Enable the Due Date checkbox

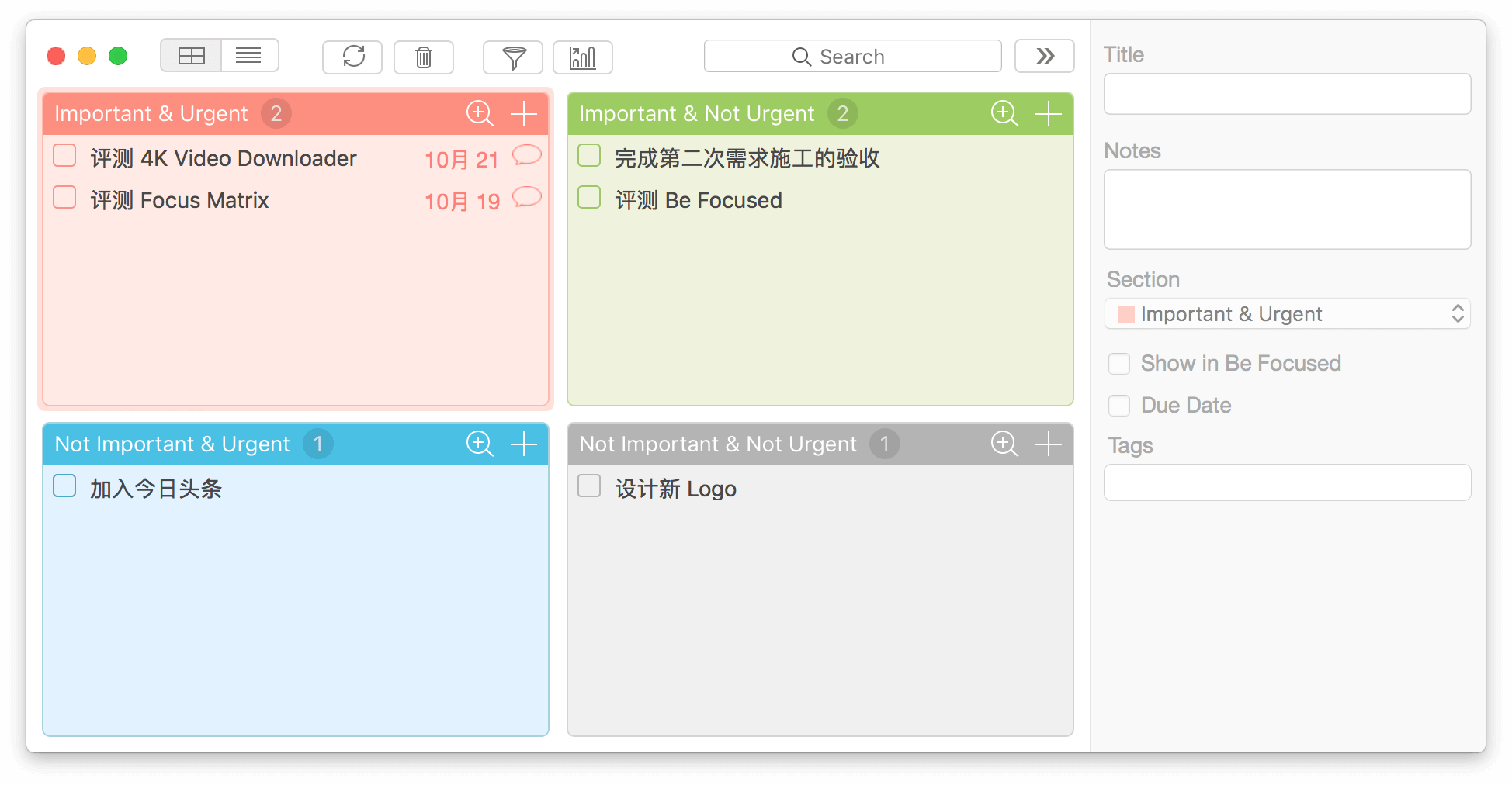pos(1119,406)
